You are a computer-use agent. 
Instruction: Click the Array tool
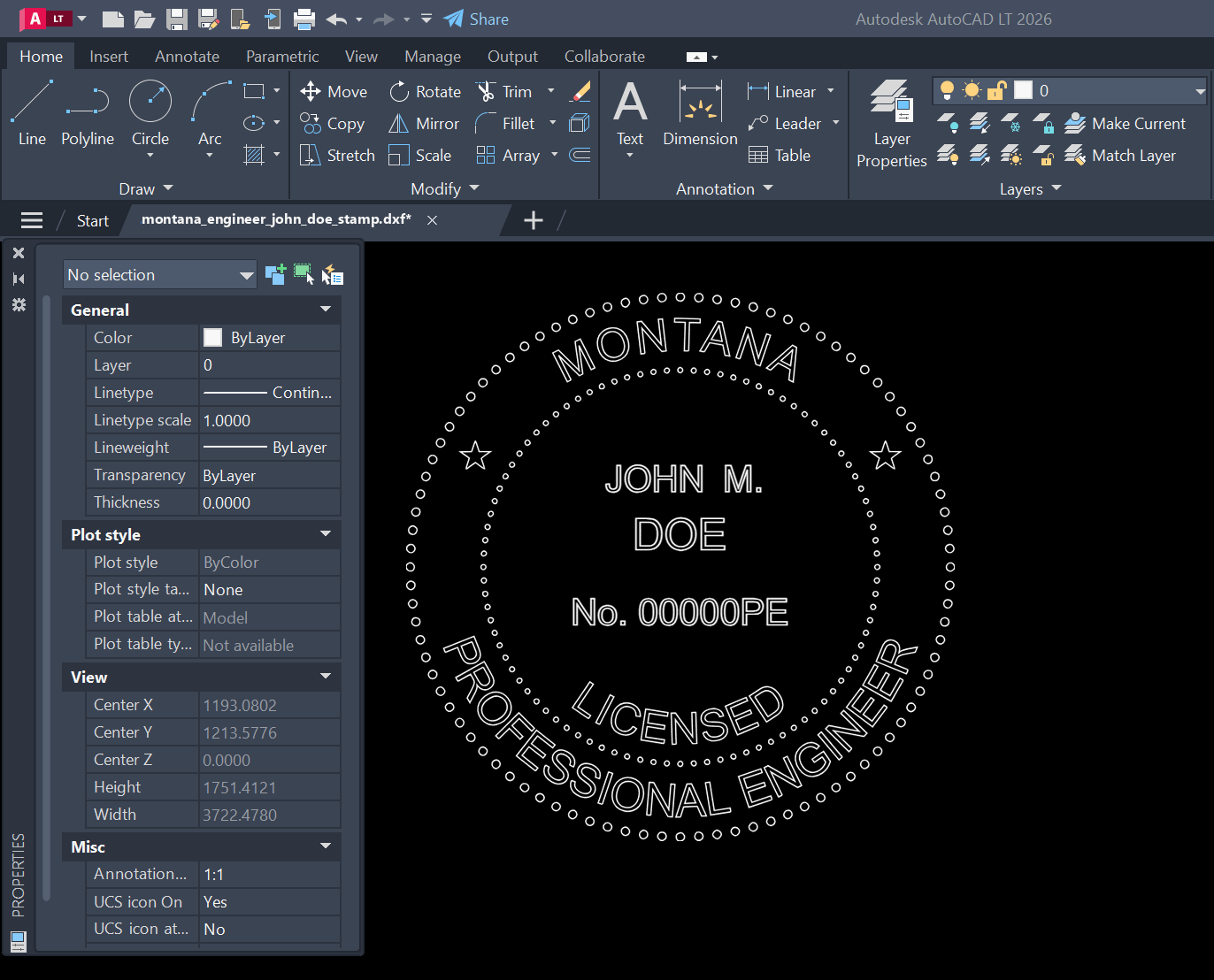508,156
